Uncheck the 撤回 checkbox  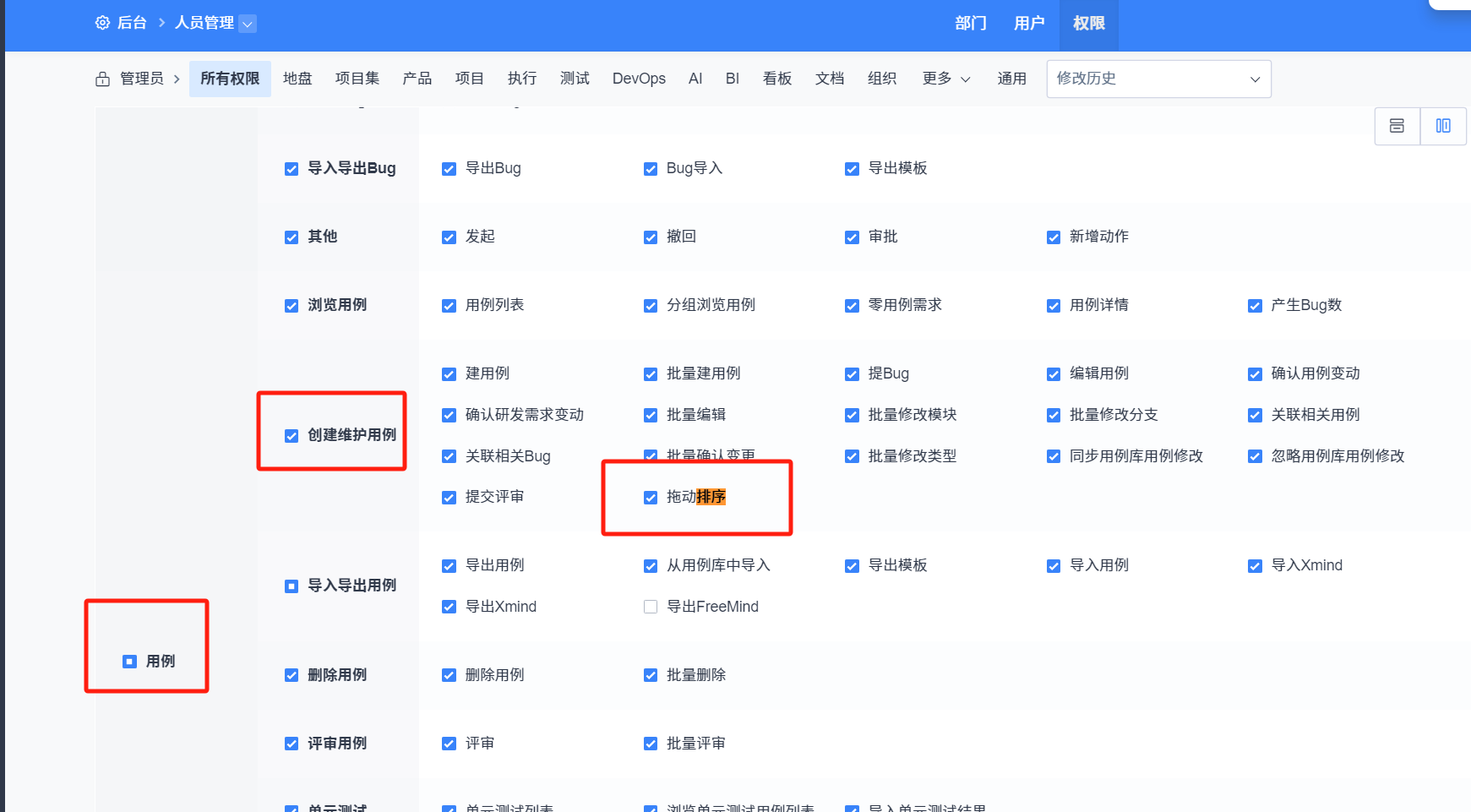[x=651, y=237]
